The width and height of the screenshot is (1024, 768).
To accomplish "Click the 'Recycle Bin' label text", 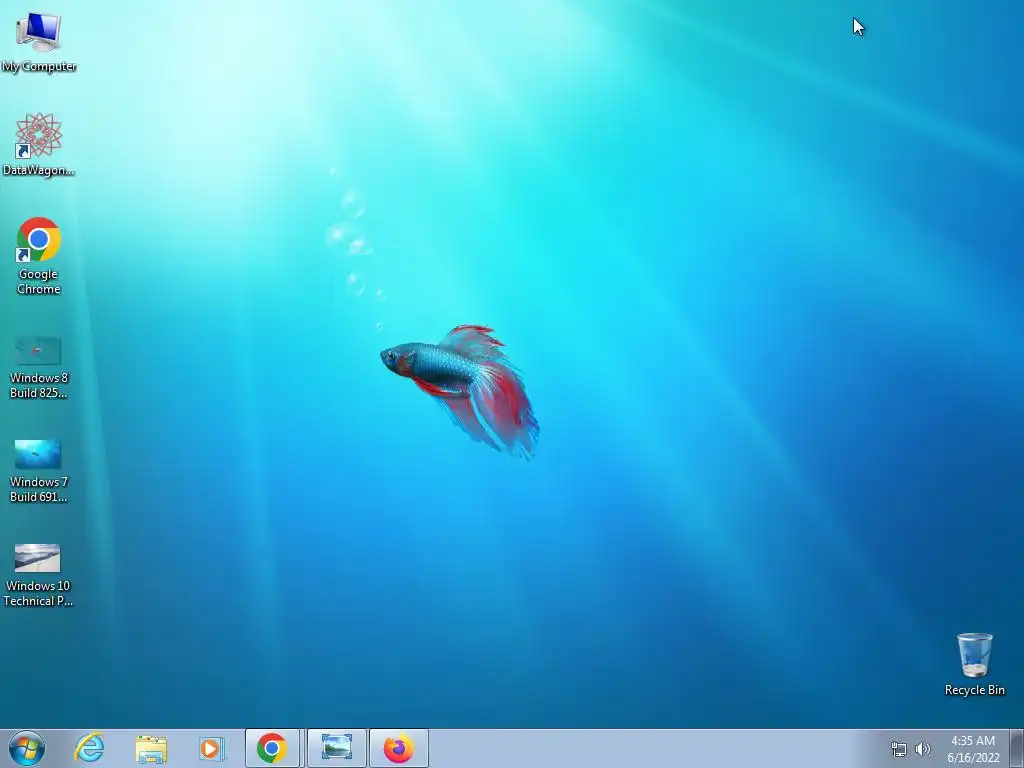I will 974,690.
